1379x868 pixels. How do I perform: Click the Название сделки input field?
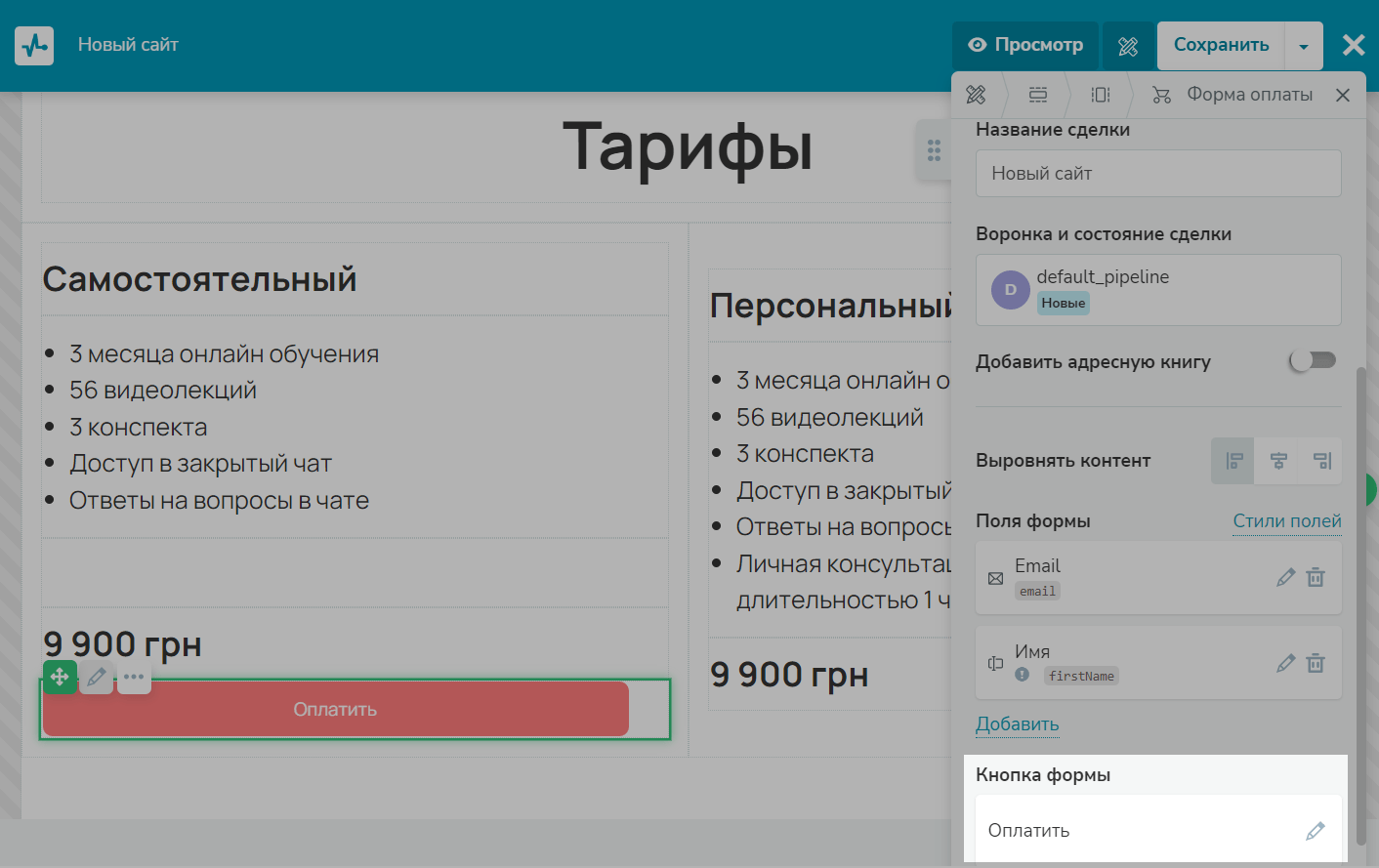1158,174
